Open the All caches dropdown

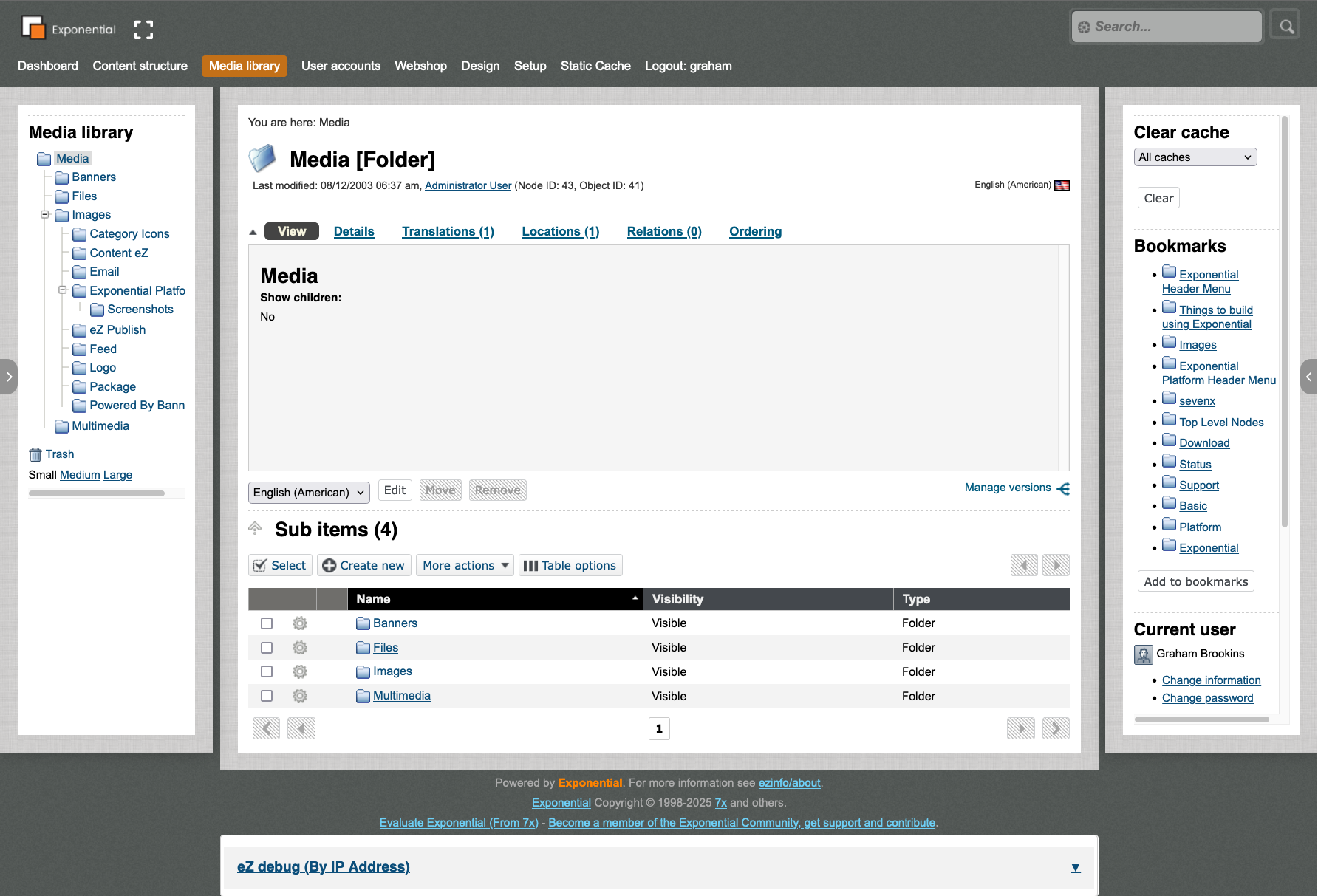tap(1195, 157)
